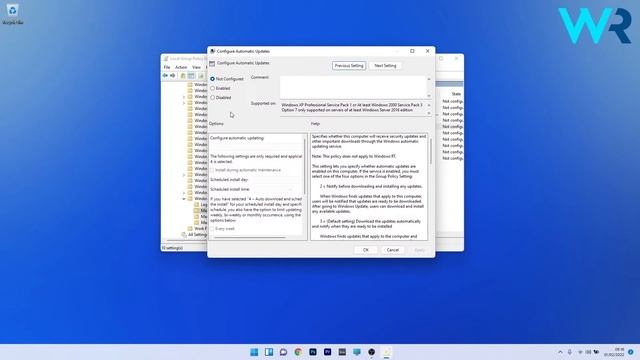
Task: Confirm the dialog with OK
Action: click(366, 250)
